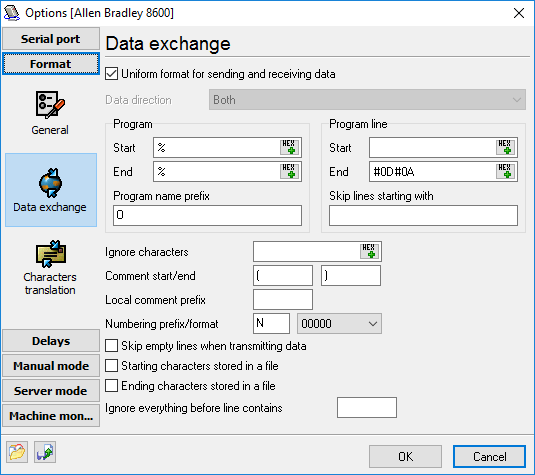Click HEX button in Program line End field
Screen dimensions: 535x475
(505, 171)
